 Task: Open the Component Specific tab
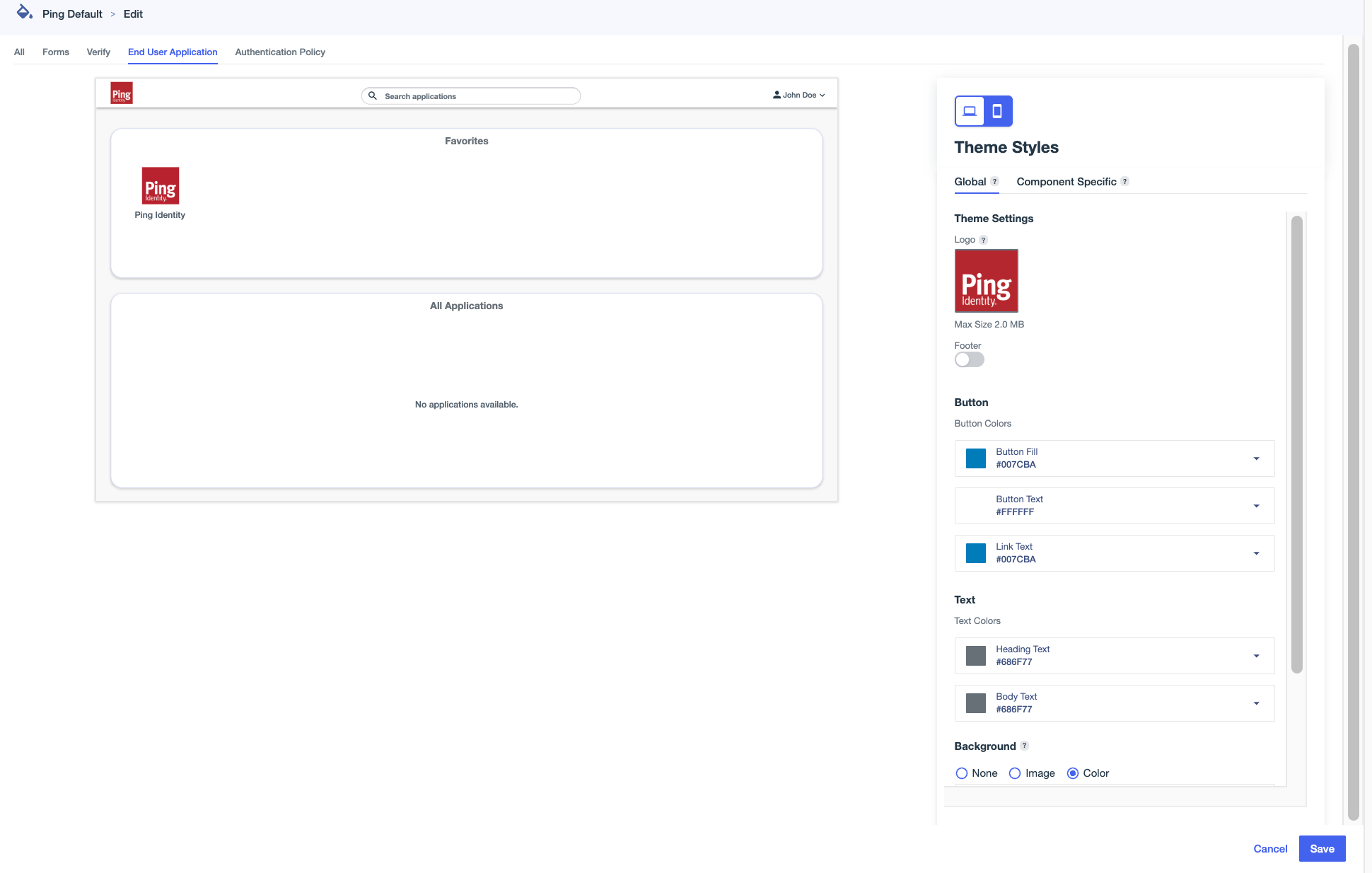point(1066,182)
